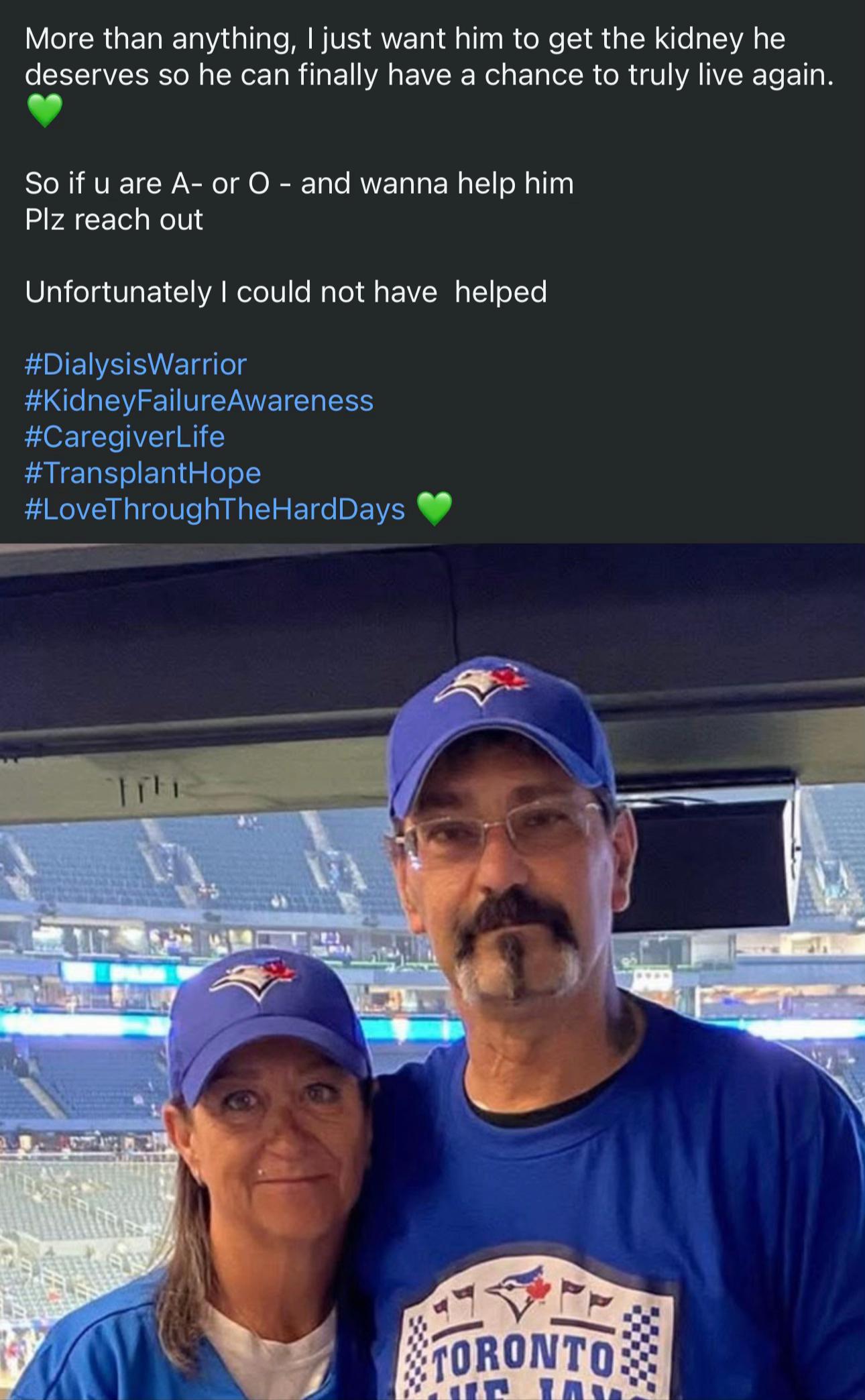Open the #KidneyFailureAwareness hashtag
Viewport: 865px width, 1400px height.
pyautogui.click(x=199, y=401)
